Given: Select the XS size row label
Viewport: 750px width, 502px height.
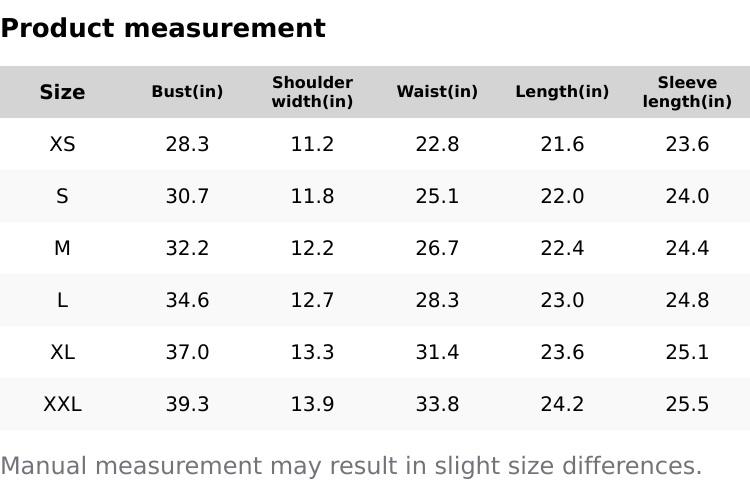Looking at the screenshot, I should pos(62,144).
